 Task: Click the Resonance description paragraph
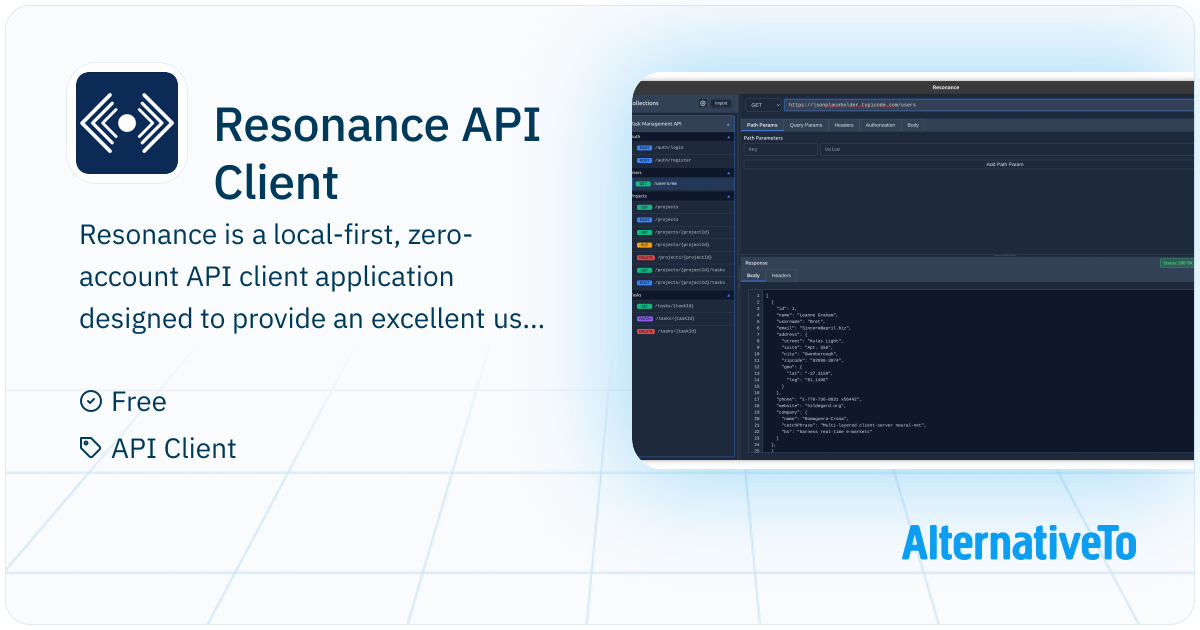[312, 277]
